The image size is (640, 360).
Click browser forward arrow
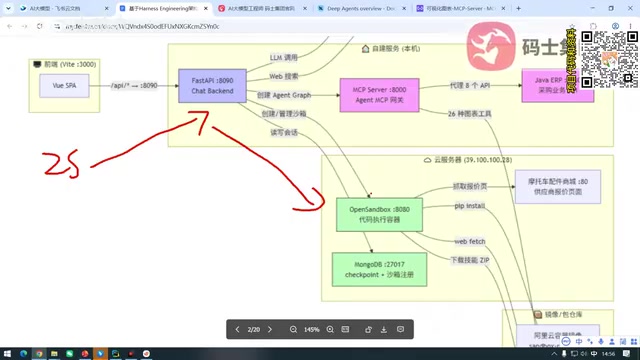click(24, 26)
